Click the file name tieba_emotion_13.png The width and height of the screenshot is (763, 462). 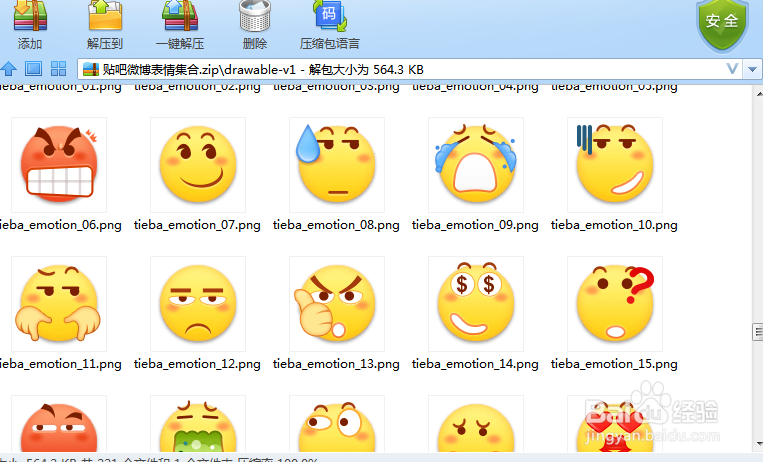pyautogui.click(x=336, y=364)
